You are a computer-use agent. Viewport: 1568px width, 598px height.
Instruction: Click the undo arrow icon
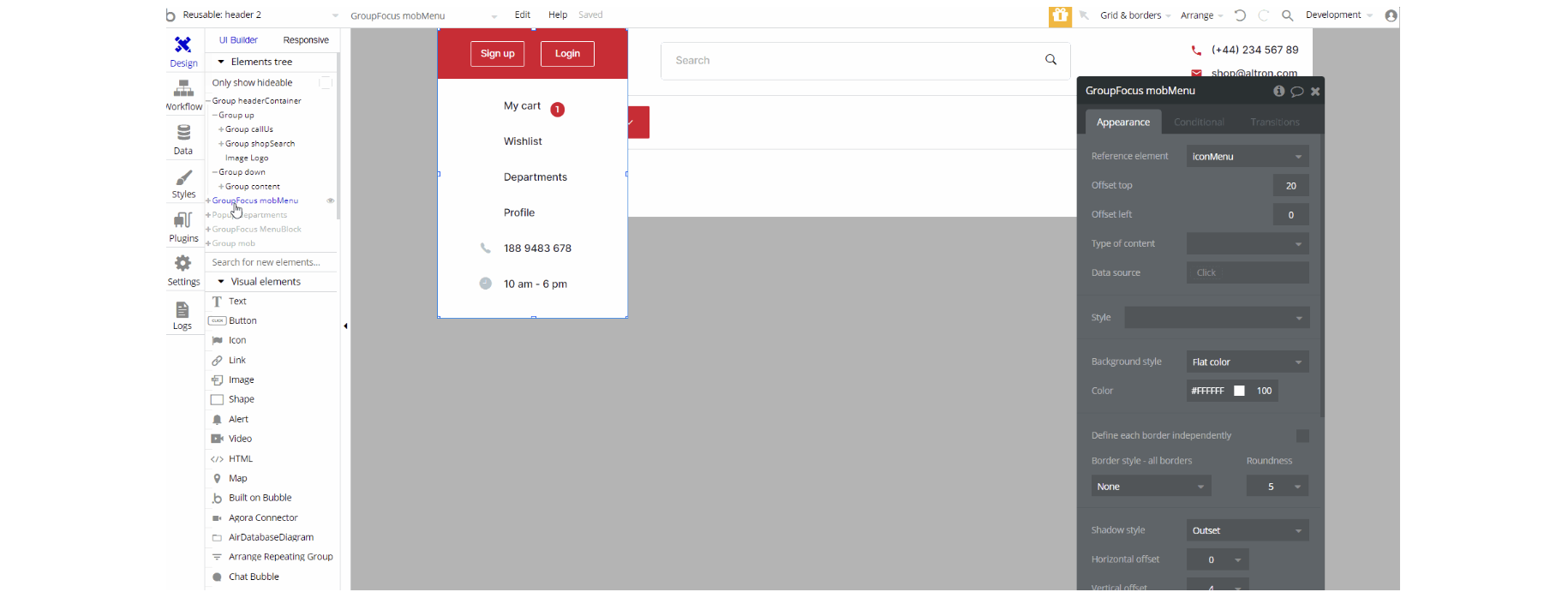(1240, 15)
